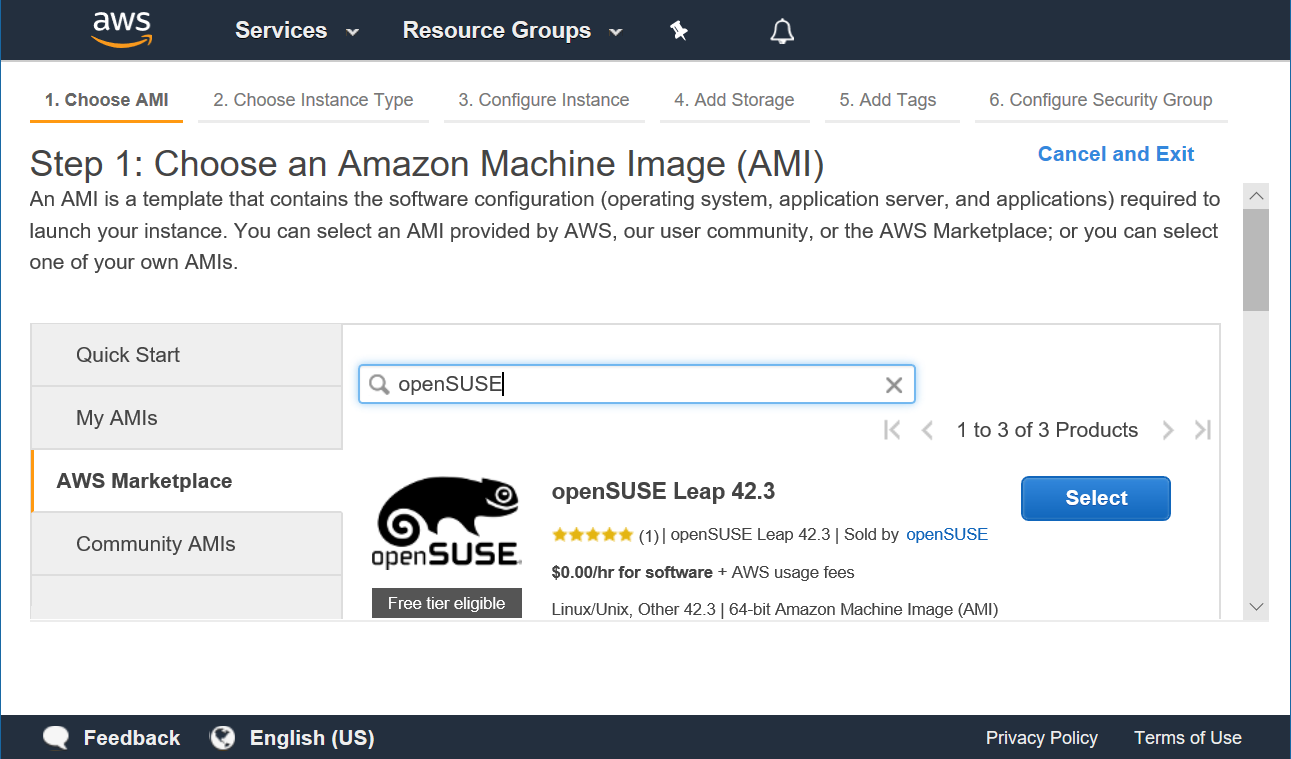Go to previous page of results
The image size is (1291, 759).
click(927, 430)
